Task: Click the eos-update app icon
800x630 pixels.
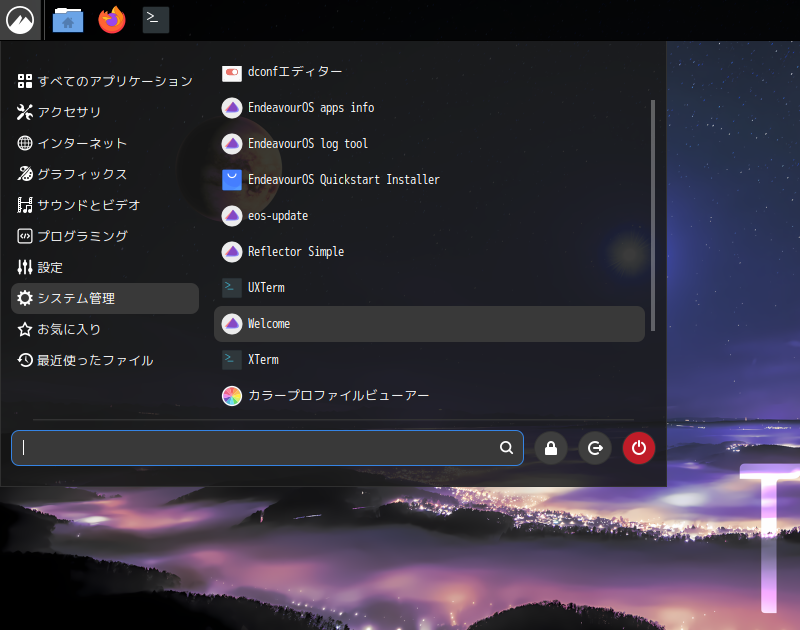Action: [x=232, y=216]
